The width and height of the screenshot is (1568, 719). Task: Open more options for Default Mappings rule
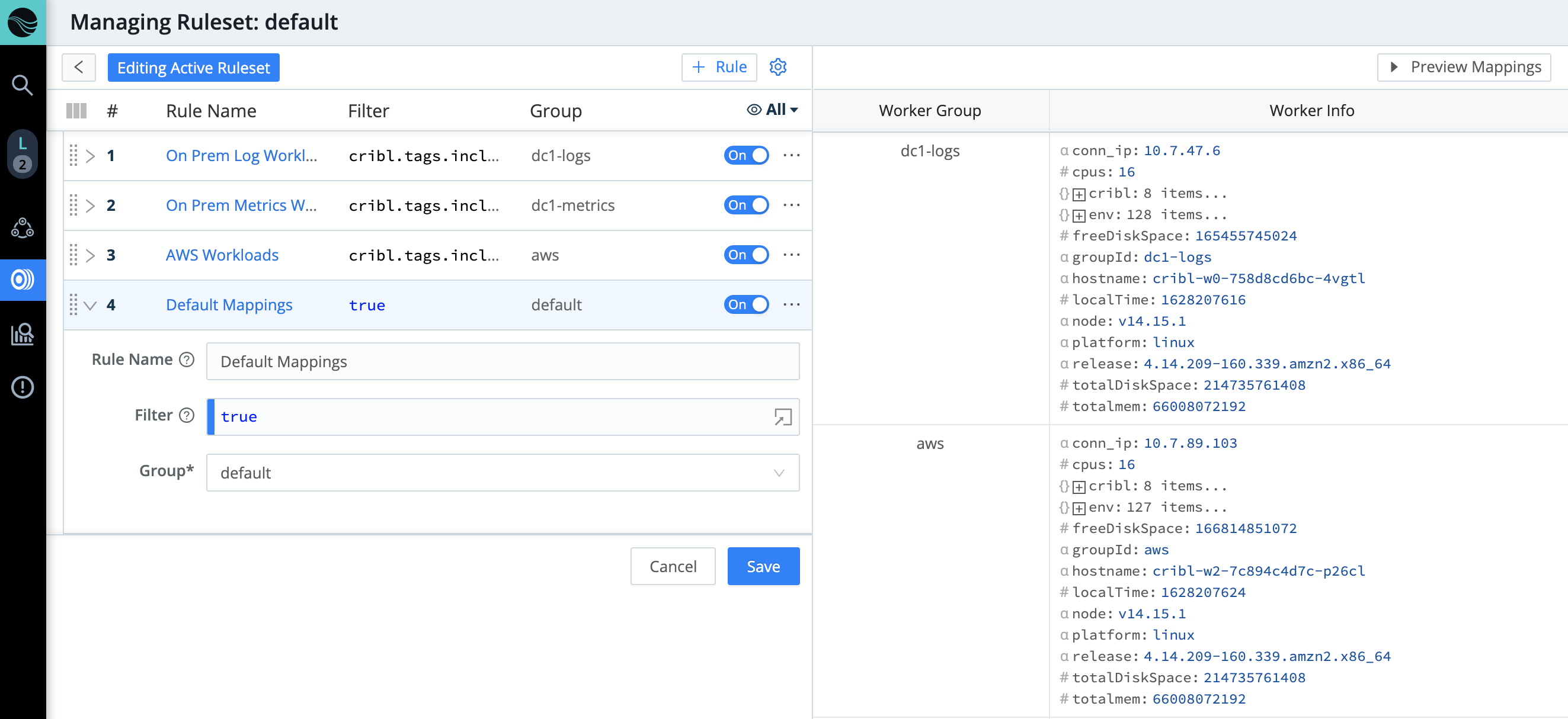[x=791, y=305]
